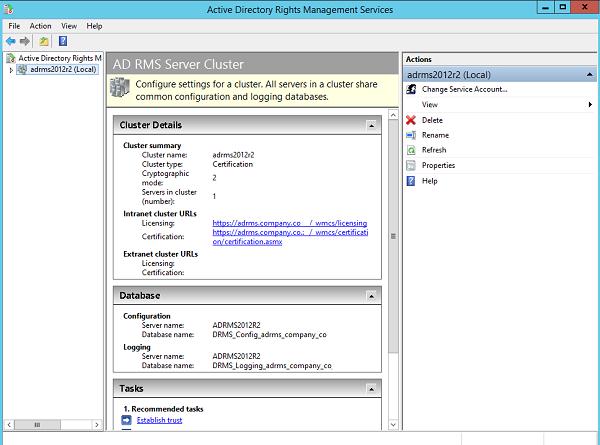This screenshot has height=445, width=600.
Task: Click the Properties action icon
Action: coord(411,165)
